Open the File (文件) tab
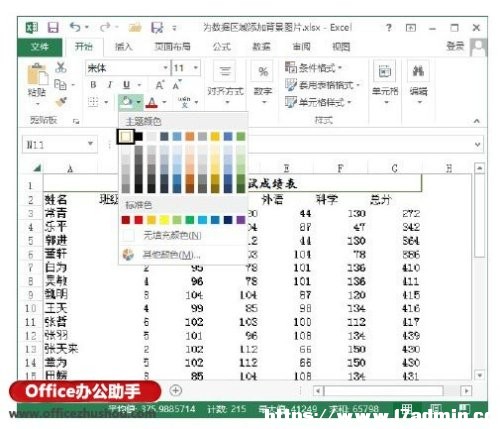This screenshot has width=500, height=429. pyautogui.click(x=40, y=47)
